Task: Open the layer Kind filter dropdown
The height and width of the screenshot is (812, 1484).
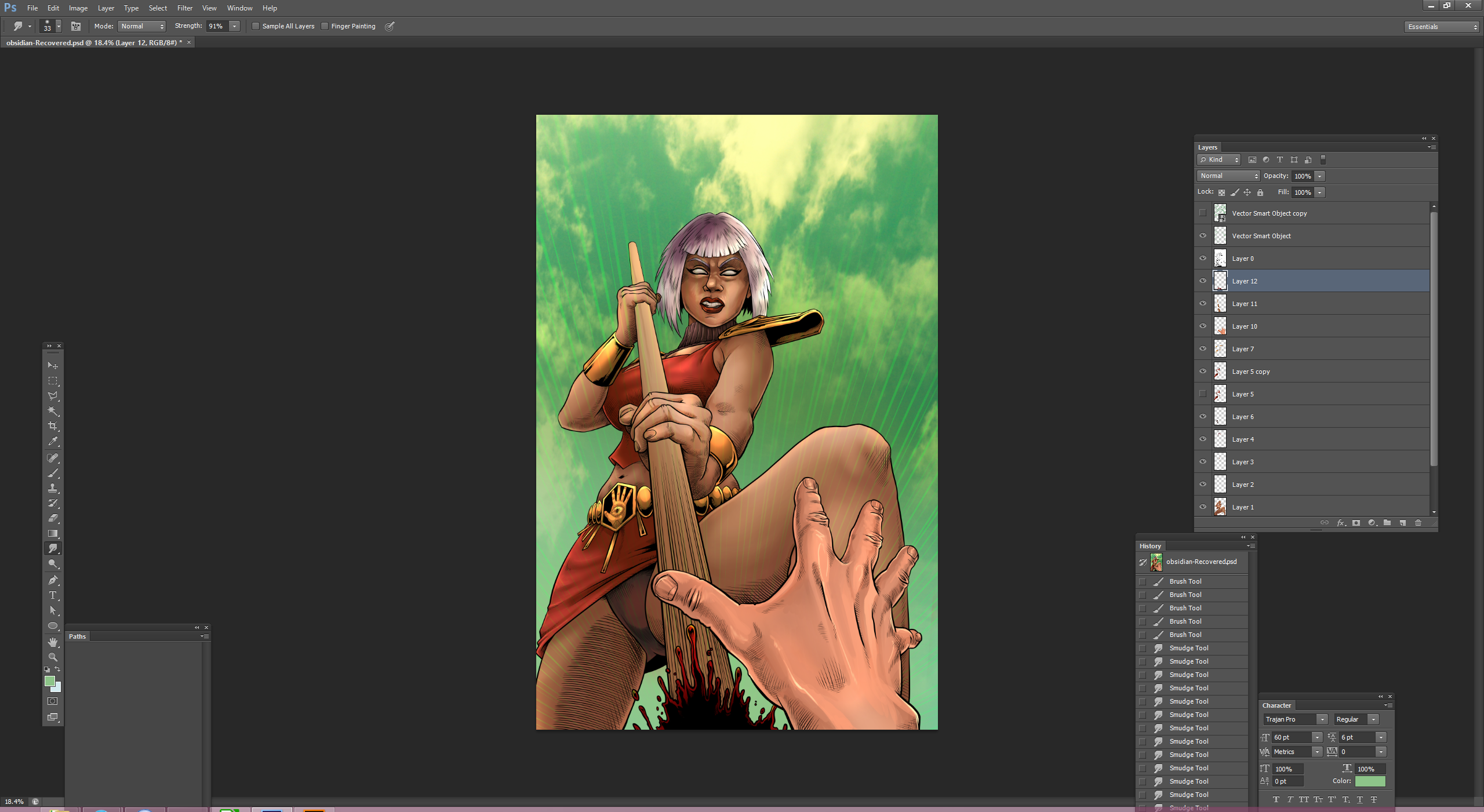Action: point(1219,160)
